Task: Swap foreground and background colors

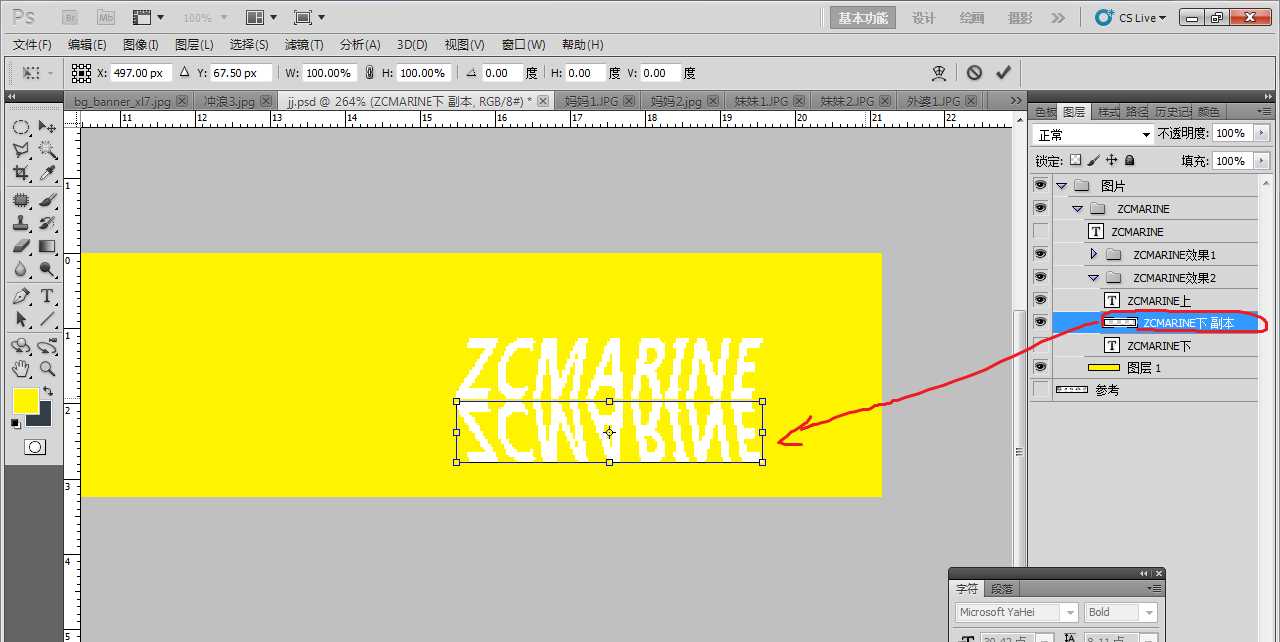Action: 47,391
